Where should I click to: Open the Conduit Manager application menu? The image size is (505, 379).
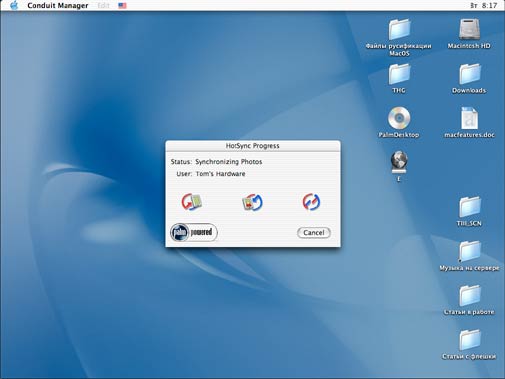coord(58,5)
